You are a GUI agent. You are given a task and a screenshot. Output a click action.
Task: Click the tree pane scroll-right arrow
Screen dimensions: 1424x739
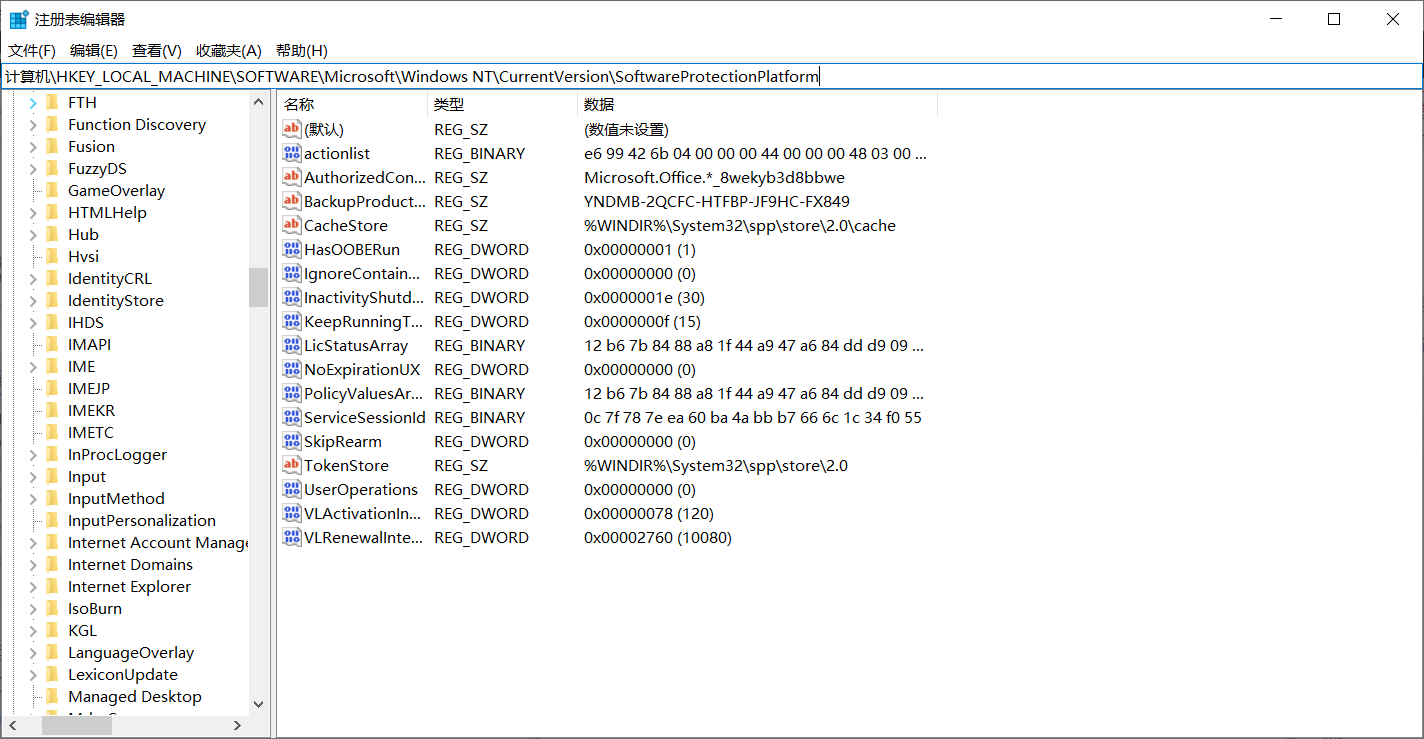(237, 726)
